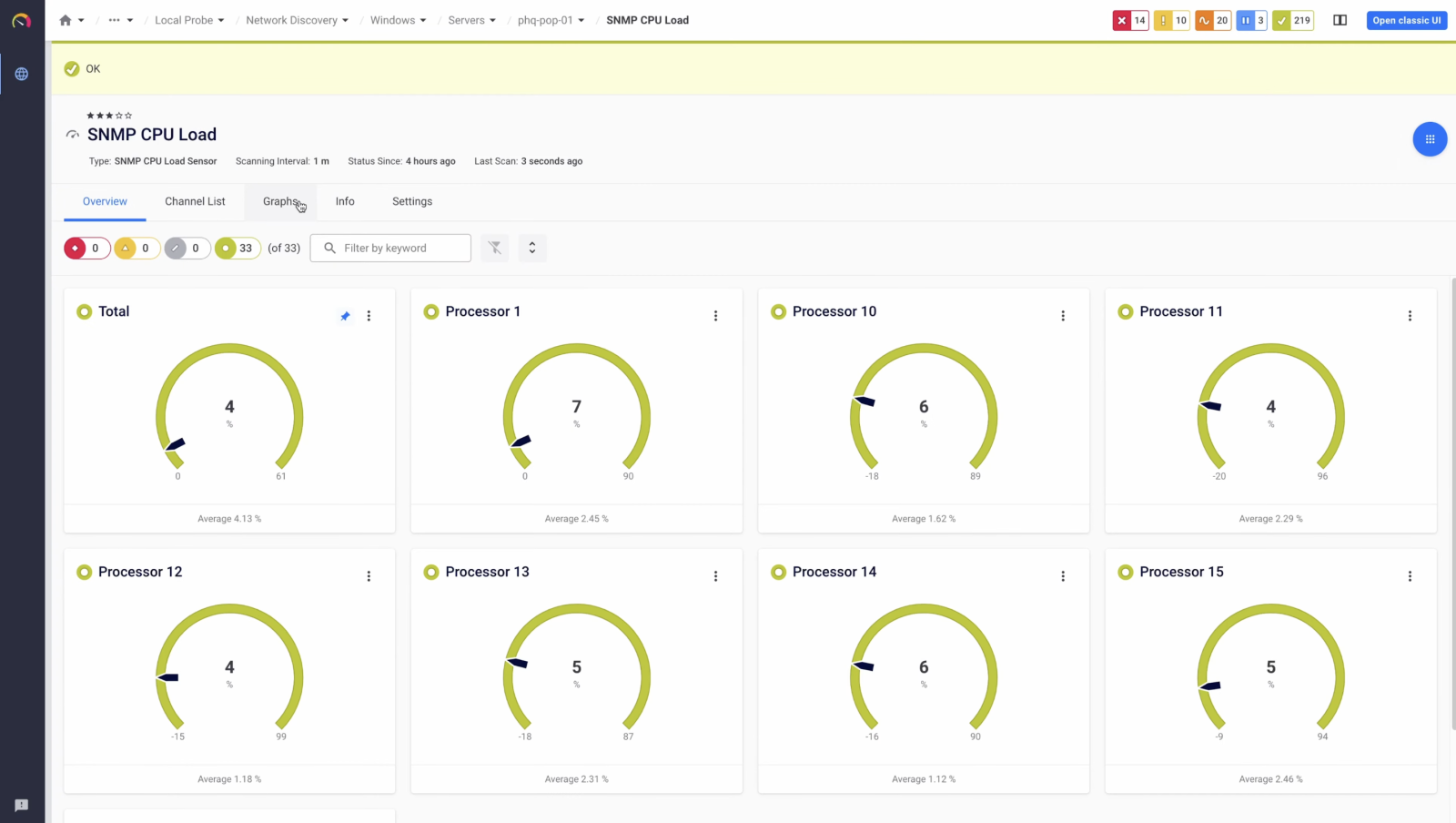1456x823 pixels.
Task: Click the Processor 11 card title
Action: 1181,311
